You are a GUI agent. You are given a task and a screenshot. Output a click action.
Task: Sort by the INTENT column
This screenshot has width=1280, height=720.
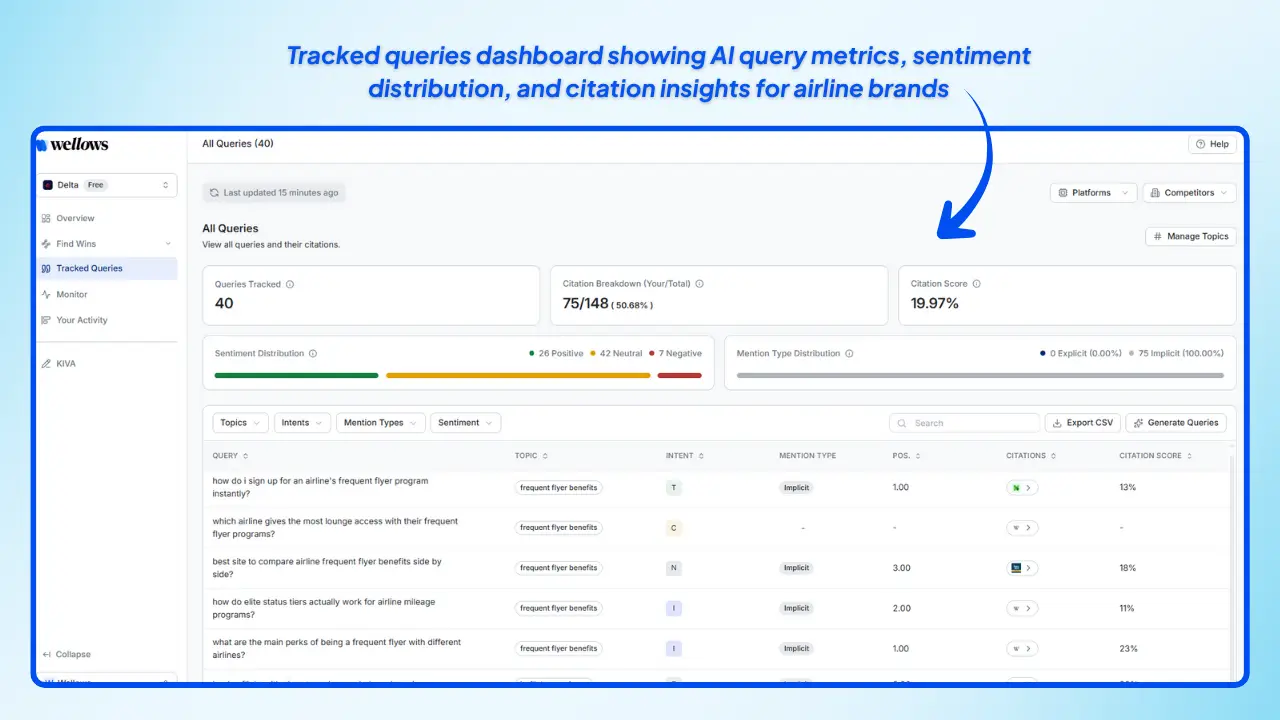click(x=685, y=456)
